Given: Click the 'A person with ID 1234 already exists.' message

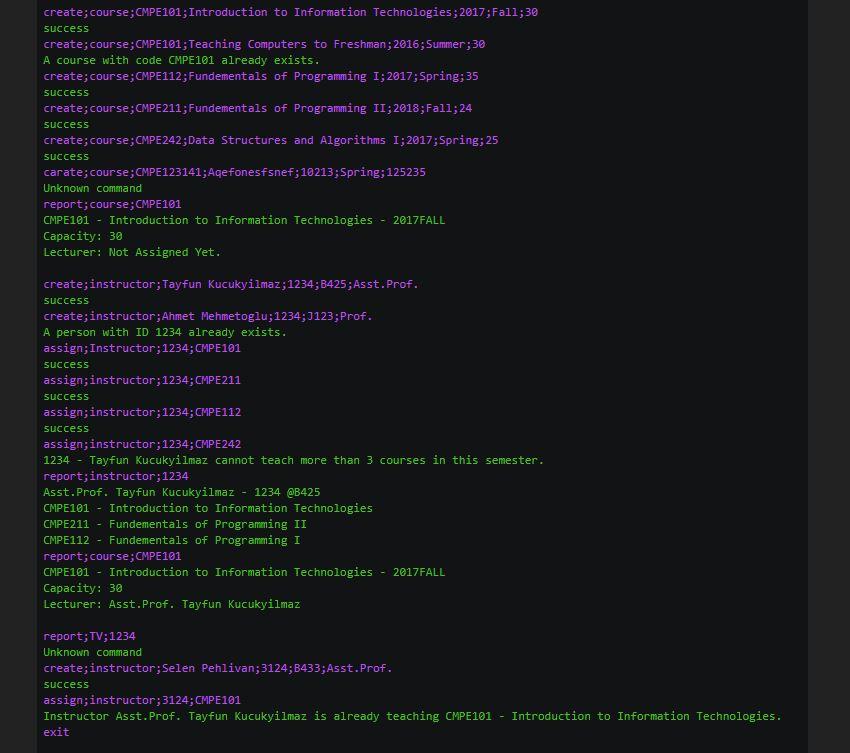Looking at the screenshot, I should 165,332.
